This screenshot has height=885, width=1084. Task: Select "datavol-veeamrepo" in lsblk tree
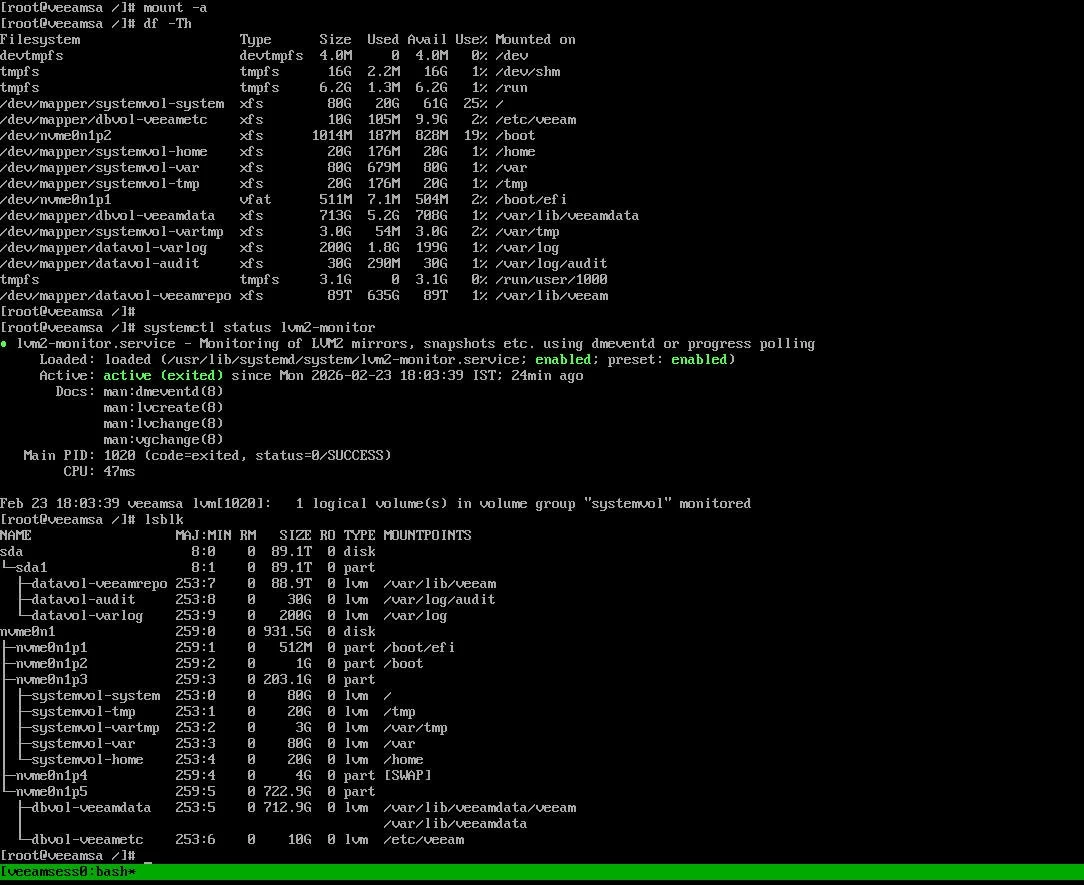point(100,584)
